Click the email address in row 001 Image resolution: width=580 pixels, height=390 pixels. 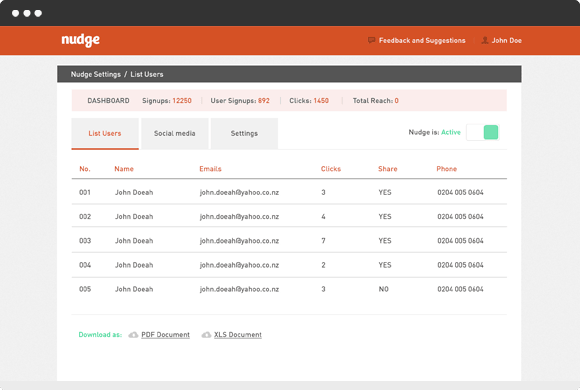(x=239, y=192)
